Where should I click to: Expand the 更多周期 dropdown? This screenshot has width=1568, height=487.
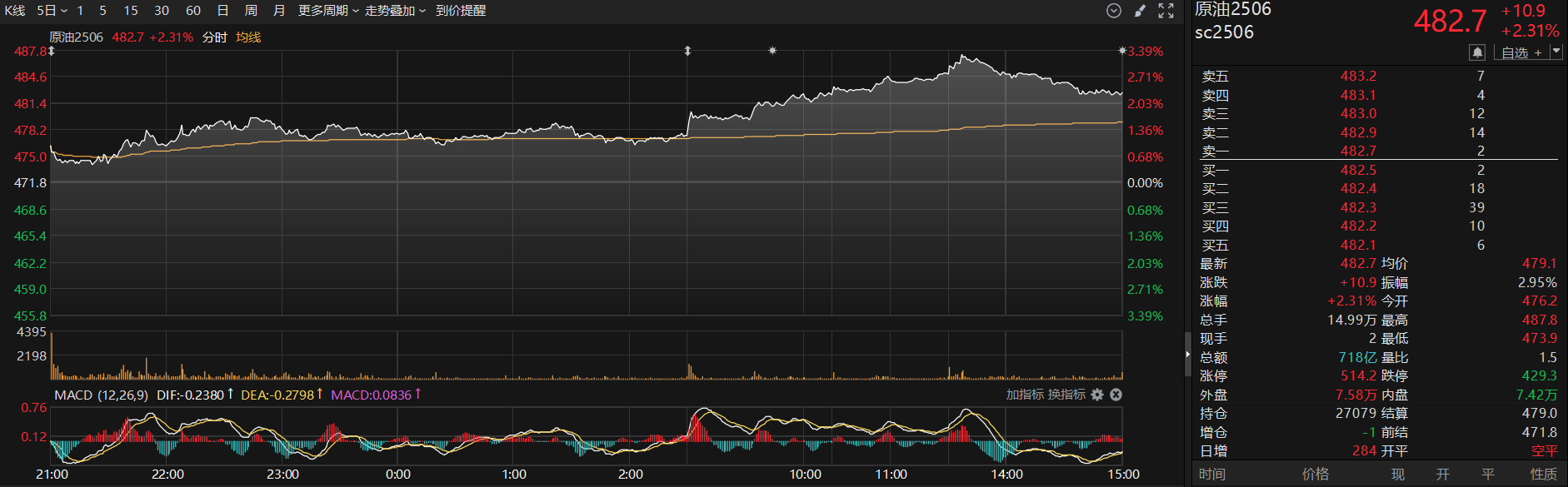[x=328, y=11]
